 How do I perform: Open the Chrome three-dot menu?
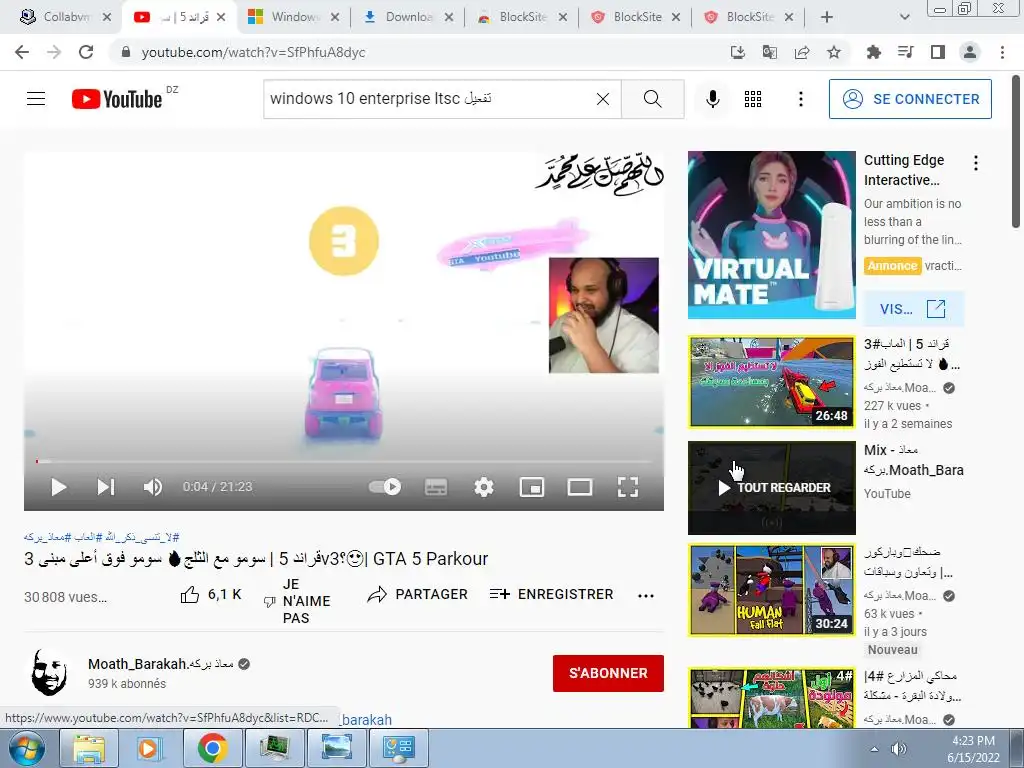point(1002,52)
